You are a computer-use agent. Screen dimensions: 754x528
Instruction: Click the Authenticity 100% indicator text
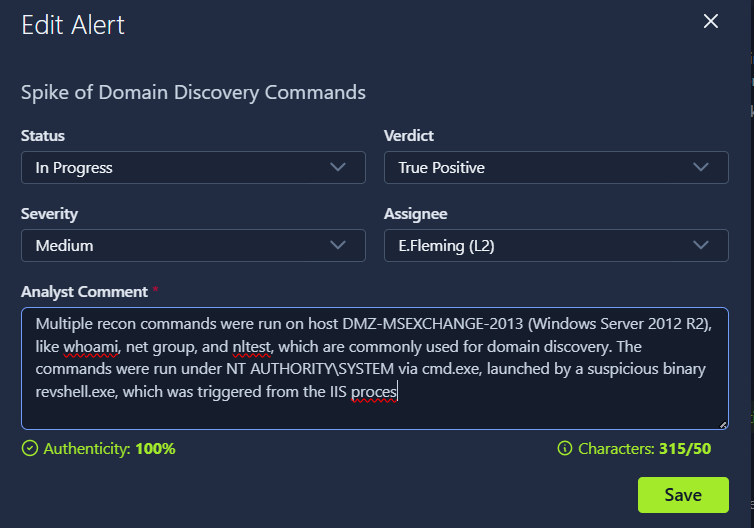(109, 449)
